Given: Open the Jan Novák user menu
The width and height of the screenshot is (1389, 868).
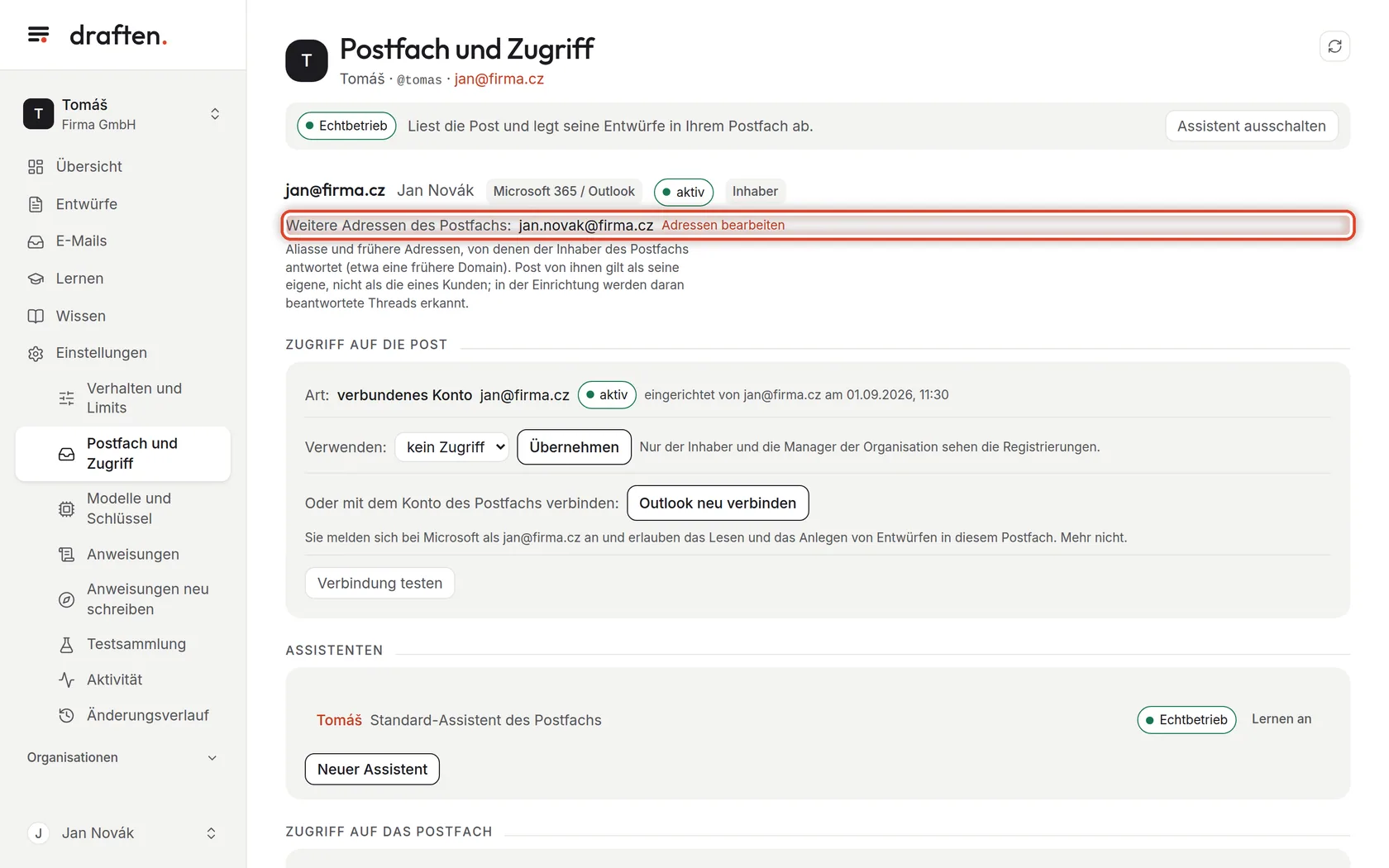Looking at the screenshot, I should [122, 833].
